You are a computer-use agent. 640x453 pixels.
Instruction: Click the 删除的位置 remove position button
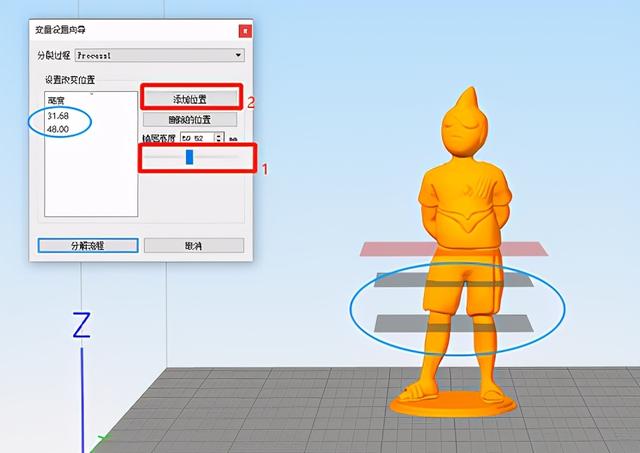190,120
